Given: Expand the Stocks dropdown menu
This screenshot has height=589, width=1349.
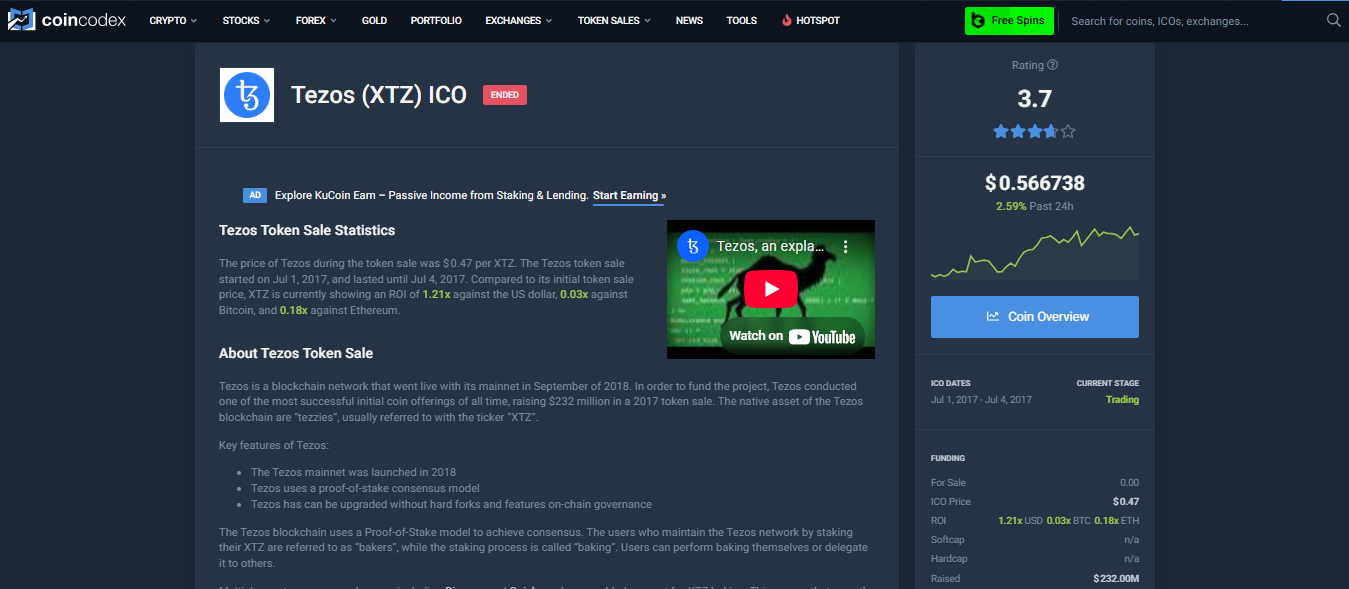Looking at the screenshot, I should [246, 20].
